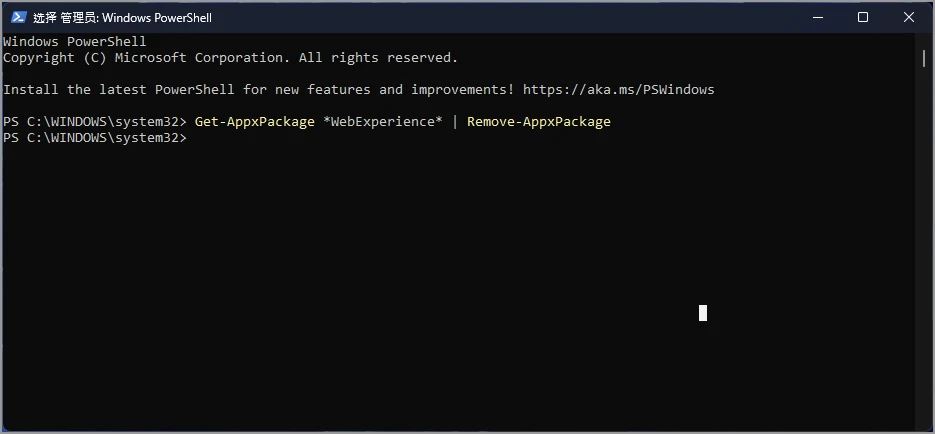Click the white block cursor

tap(703, 313)
